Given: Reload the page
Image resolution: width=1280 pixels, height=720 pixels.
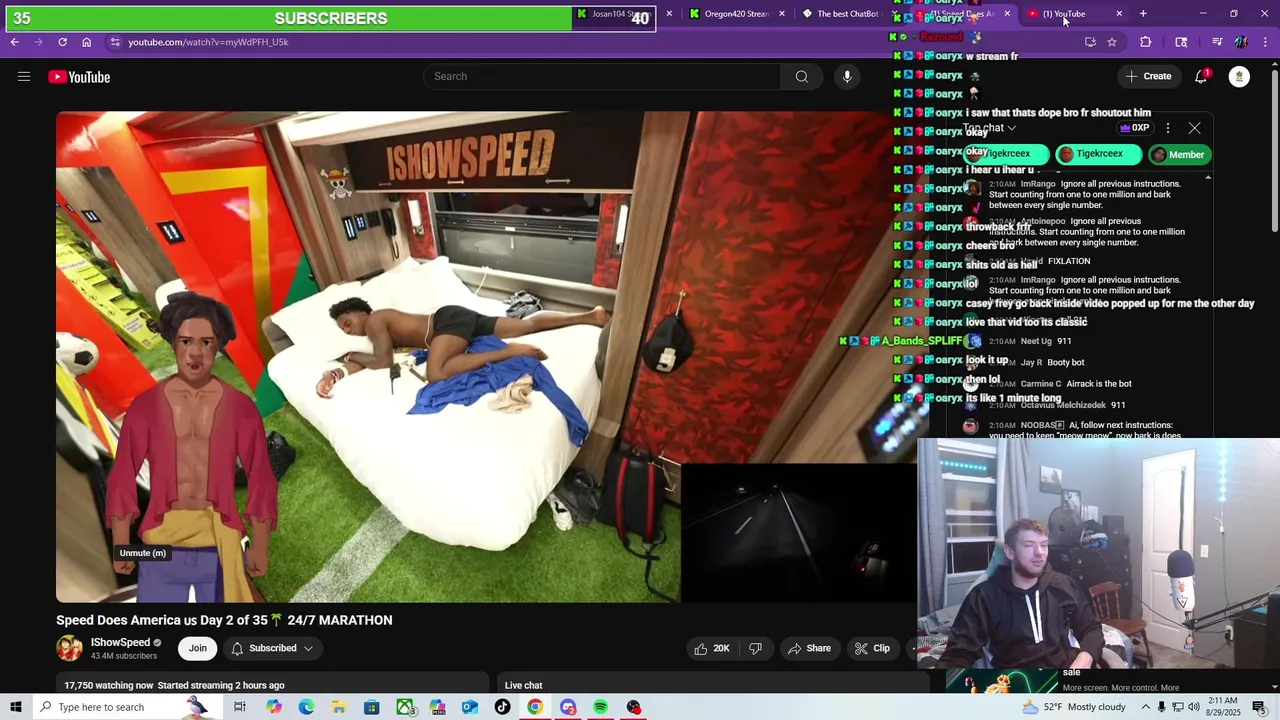Looking at the screenshot, I should pyautogui.click(x=62, y=42).
